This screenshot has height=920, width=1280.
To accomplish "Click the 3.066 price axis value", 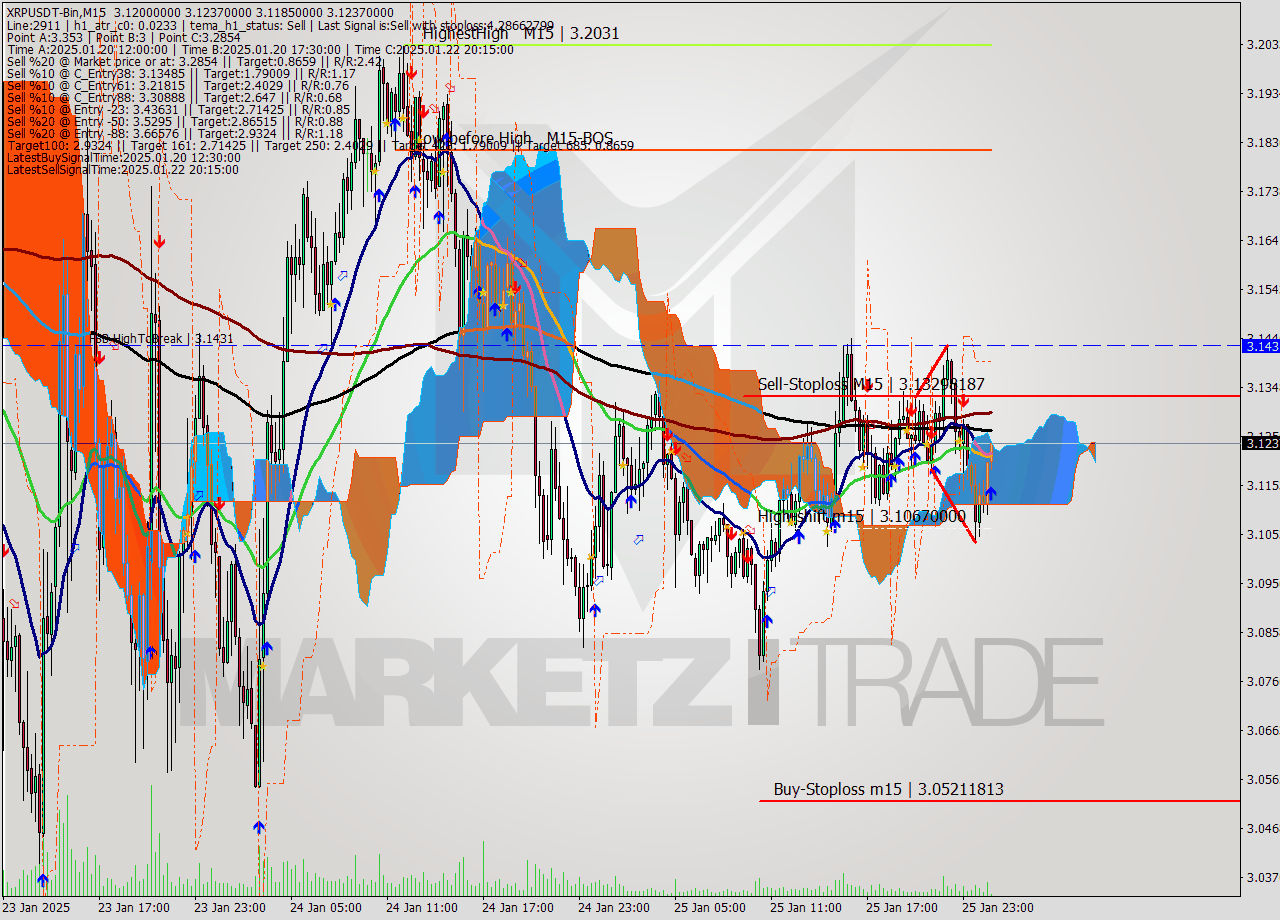I will click(1262, 730).
